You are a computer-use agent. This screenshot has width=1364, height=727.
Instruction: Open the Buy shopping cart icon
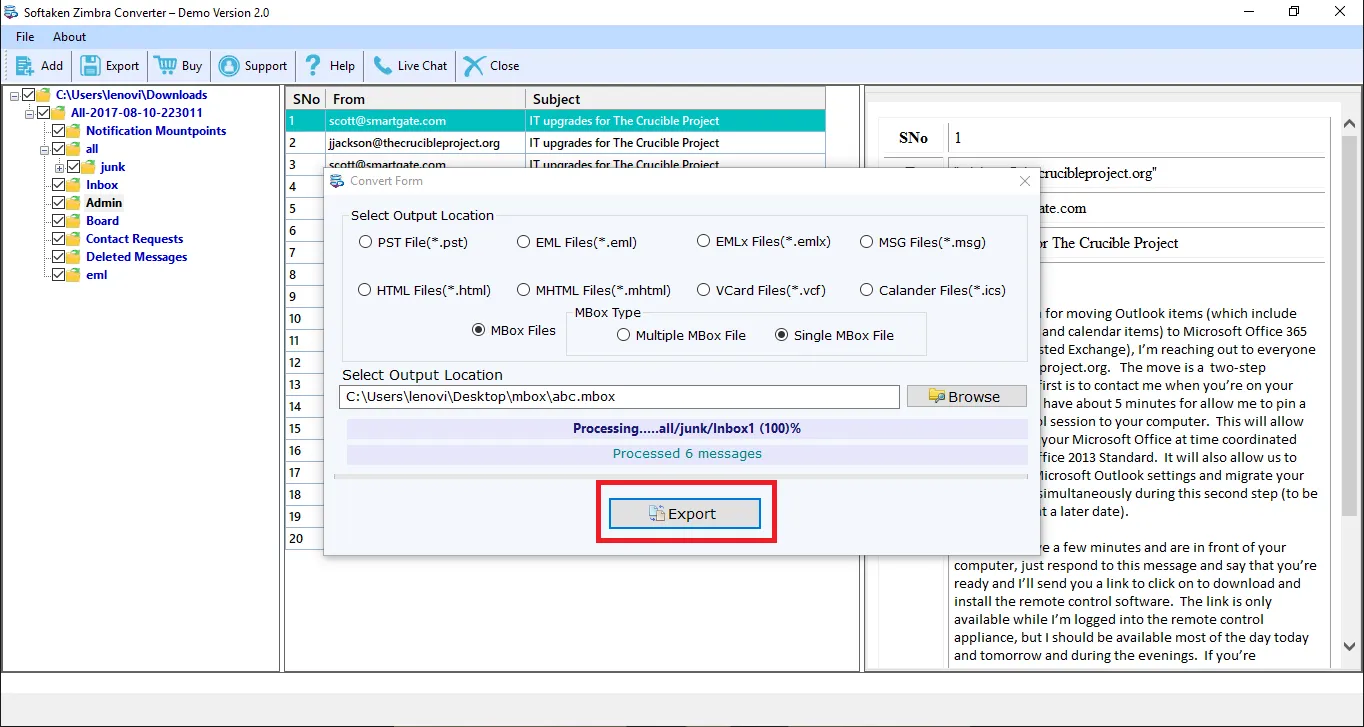tap(165, 66)
